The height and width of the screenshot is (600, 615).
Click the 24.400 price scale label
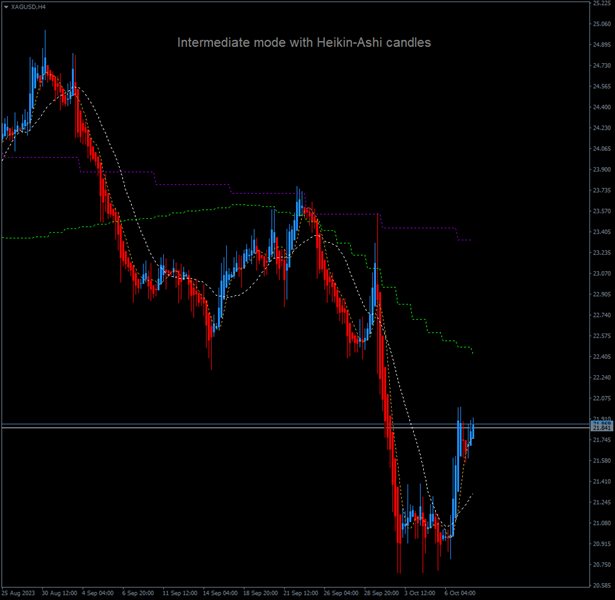pyautogui.click(x=602, y=107)
